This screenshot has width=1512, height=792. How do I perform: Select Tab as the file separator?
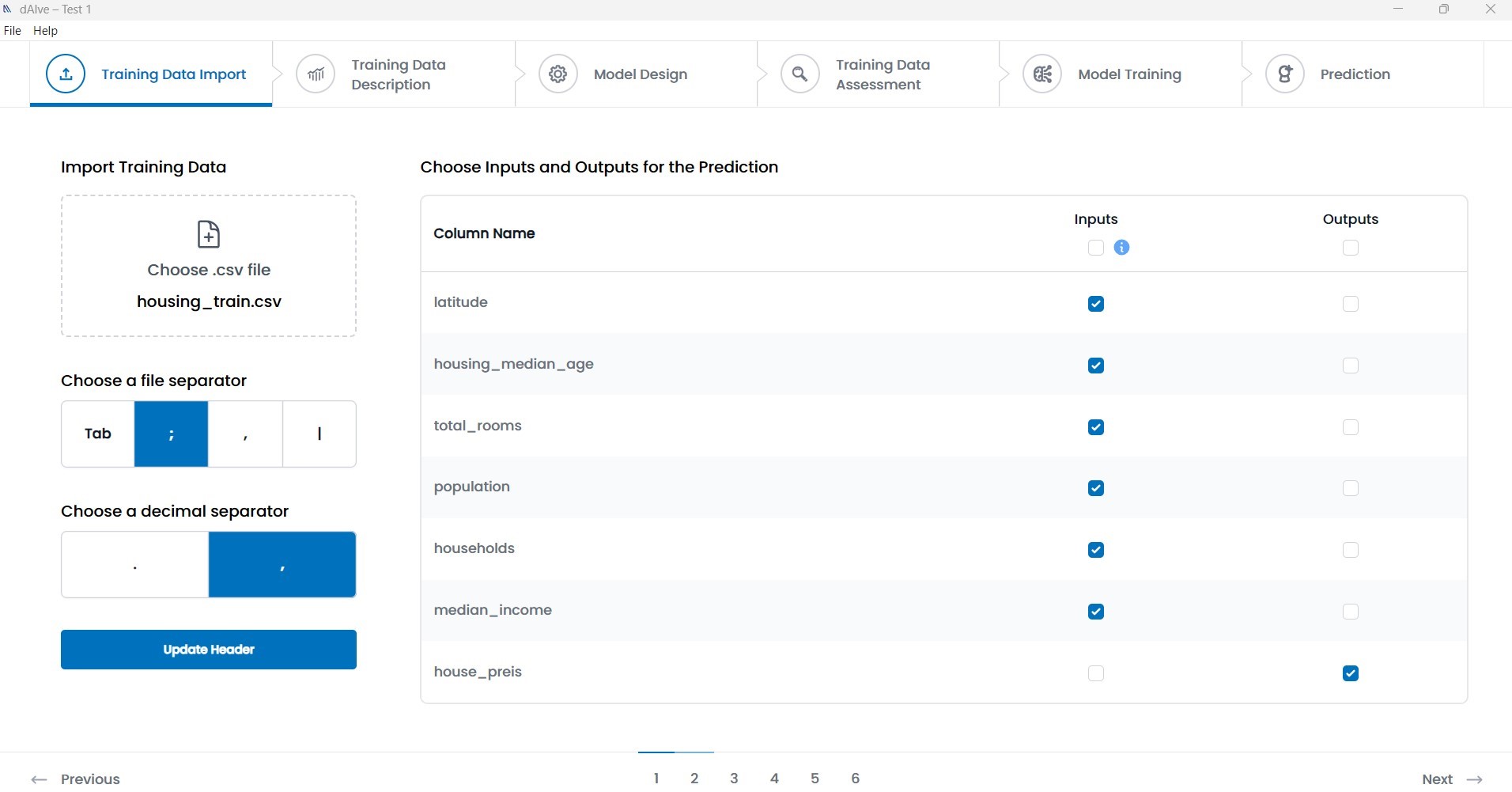click(97, 434)
